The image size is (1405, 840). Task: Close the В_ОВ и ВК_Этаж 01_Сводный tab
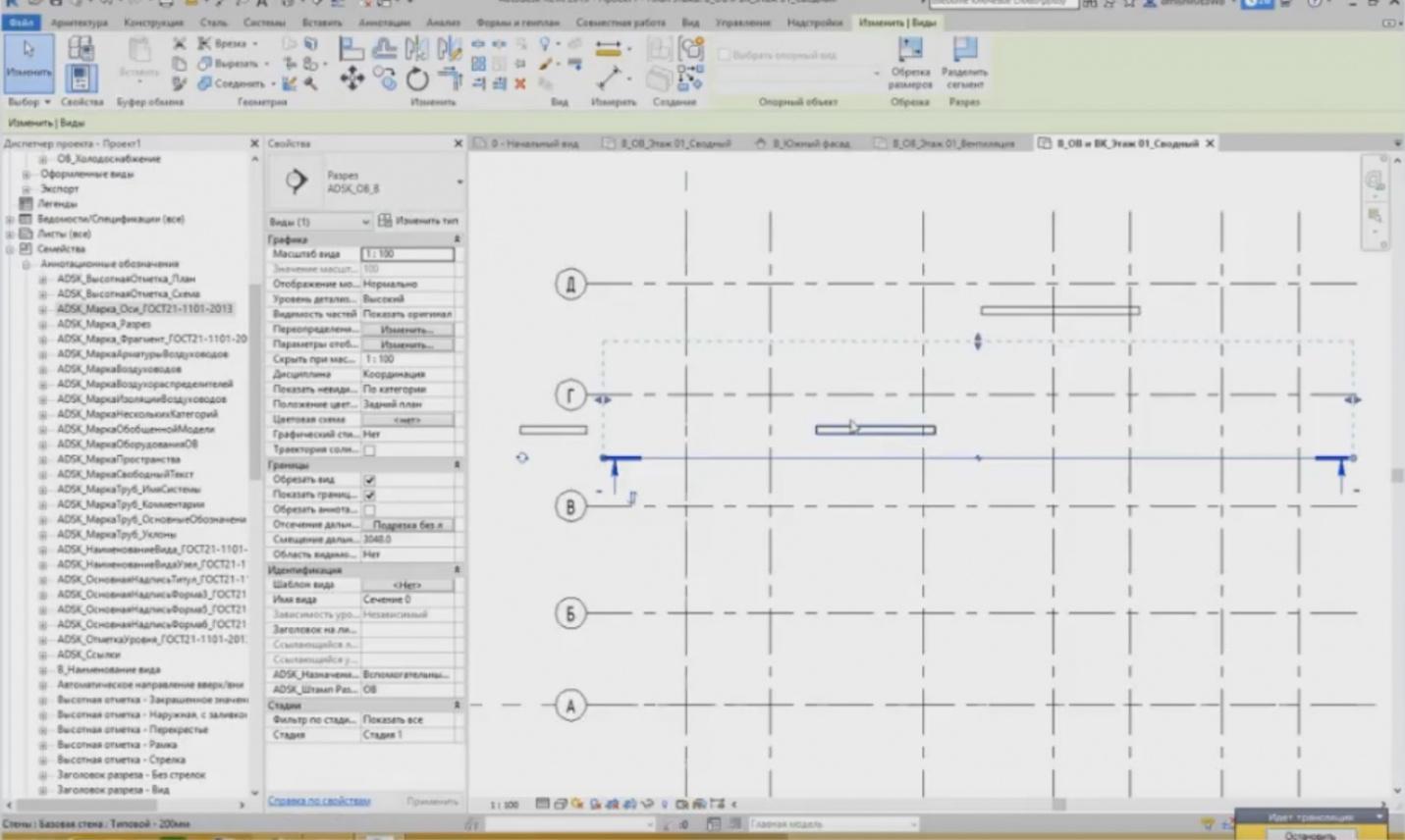1210,143
